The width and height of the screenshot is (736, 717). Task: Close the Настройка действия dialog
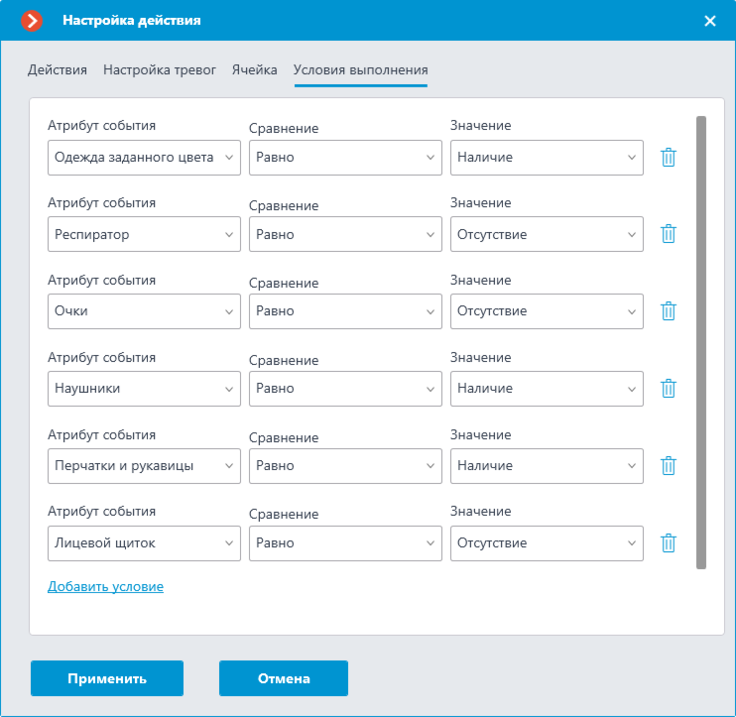tap(710, 21)
